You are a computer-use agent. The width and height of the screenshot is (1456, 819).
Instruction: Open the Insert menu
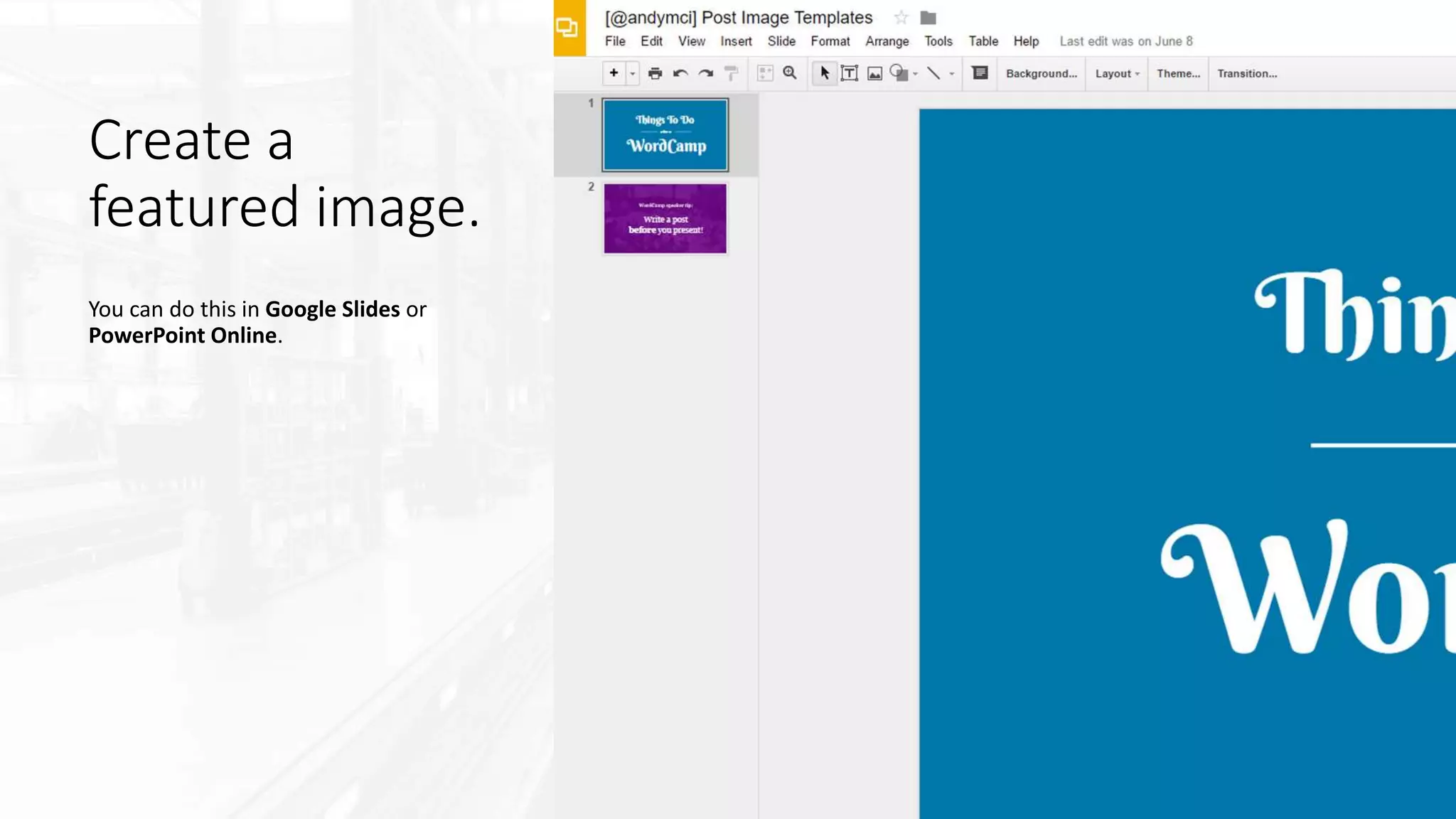[736, 41]
